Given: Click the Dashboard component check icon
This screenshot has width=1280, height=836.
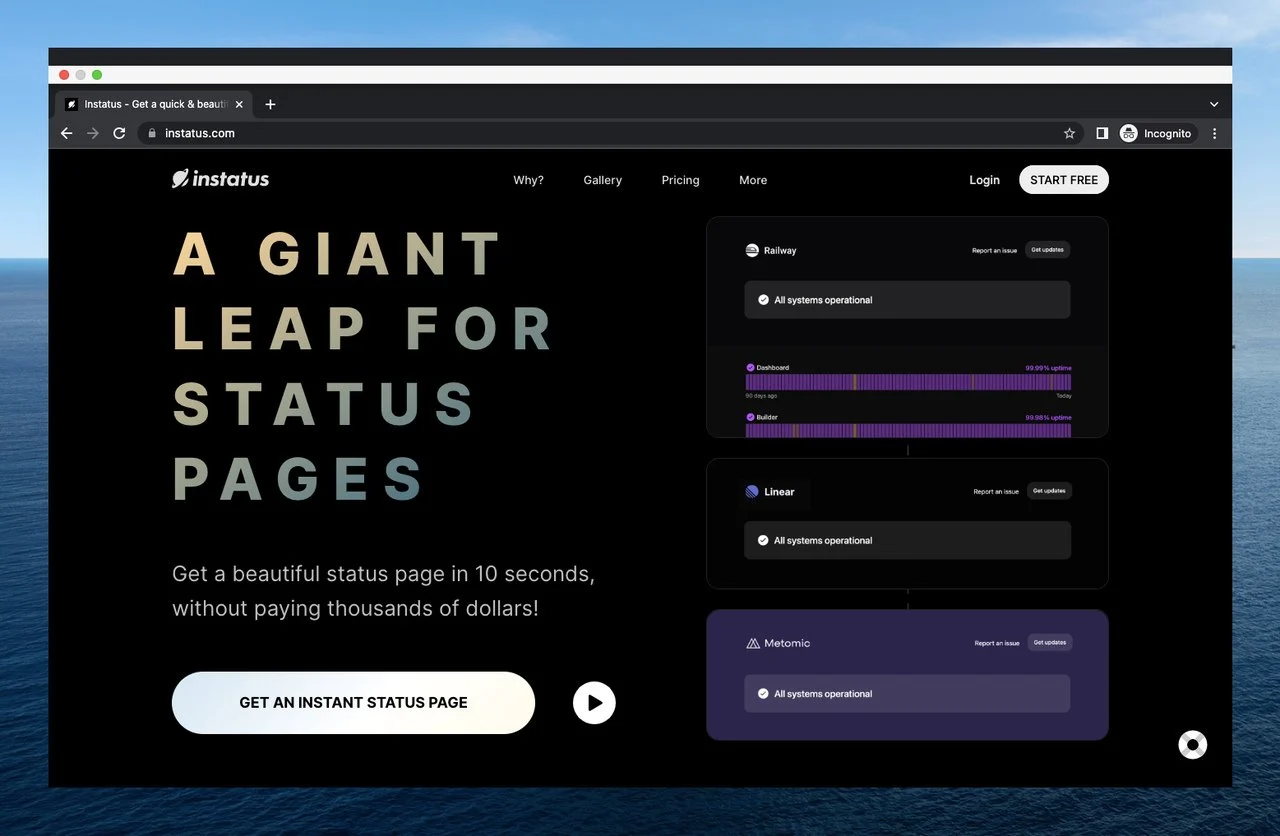Looking at the screenshot, I should (x=750, y=367).
